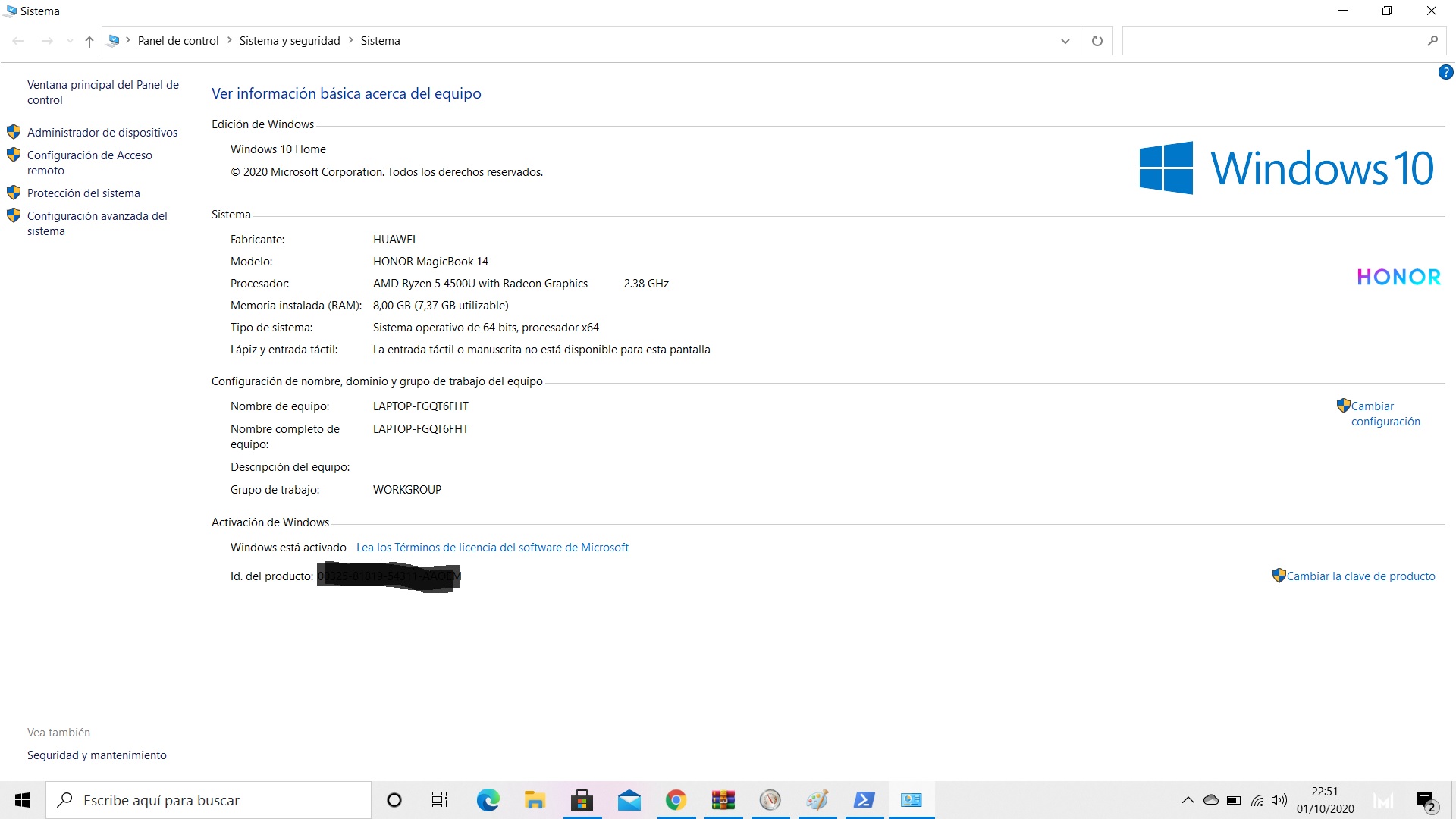The image size is (1456, 819).
Task: Open recent locations dropdown arrow
Action: [70, 41]
